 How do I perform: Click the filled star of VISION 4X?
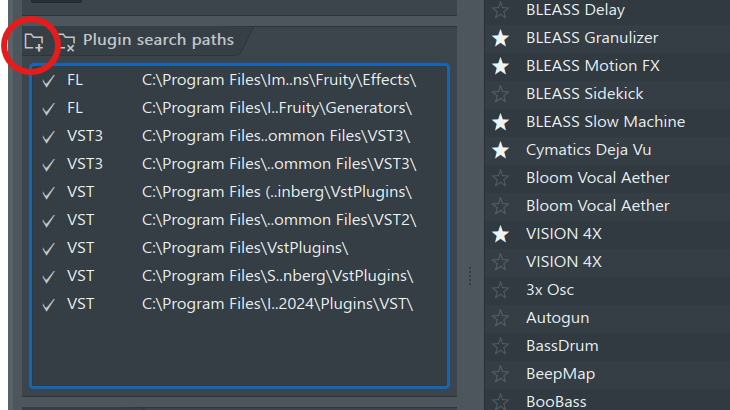click(x=500, y=234)
